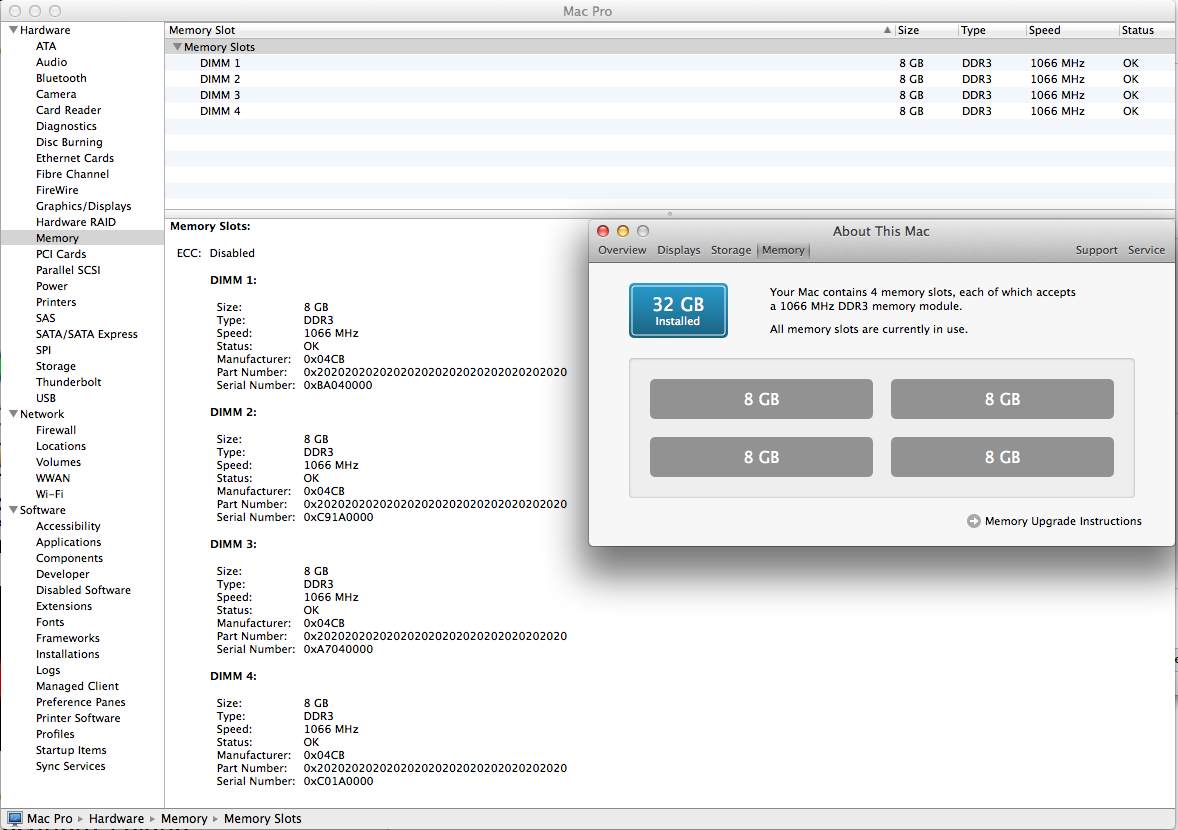Minimize the About This Mac window
The image size is (1178, 830).
(623, 231)
